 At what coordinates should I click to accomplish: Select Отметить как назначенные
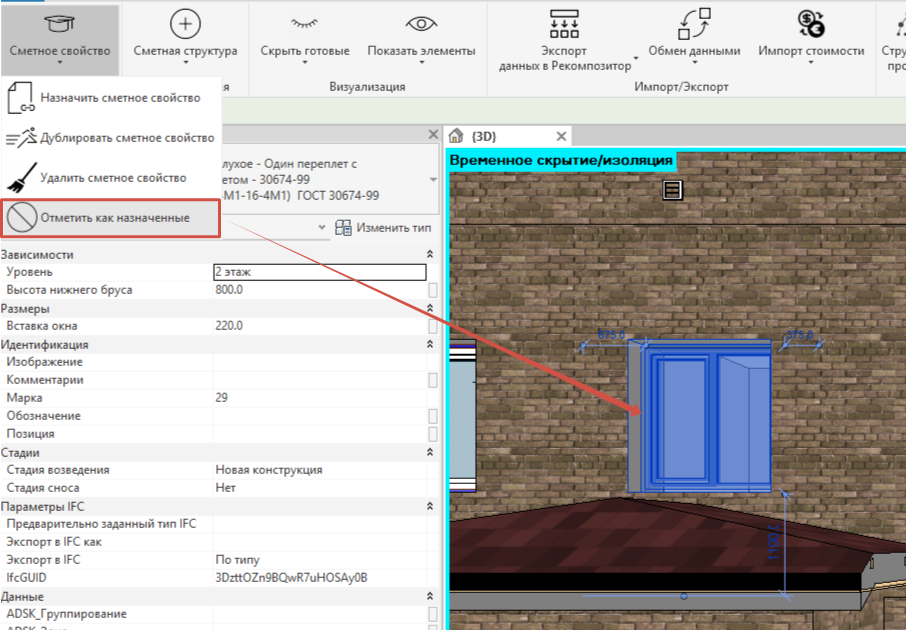[111, 218]
